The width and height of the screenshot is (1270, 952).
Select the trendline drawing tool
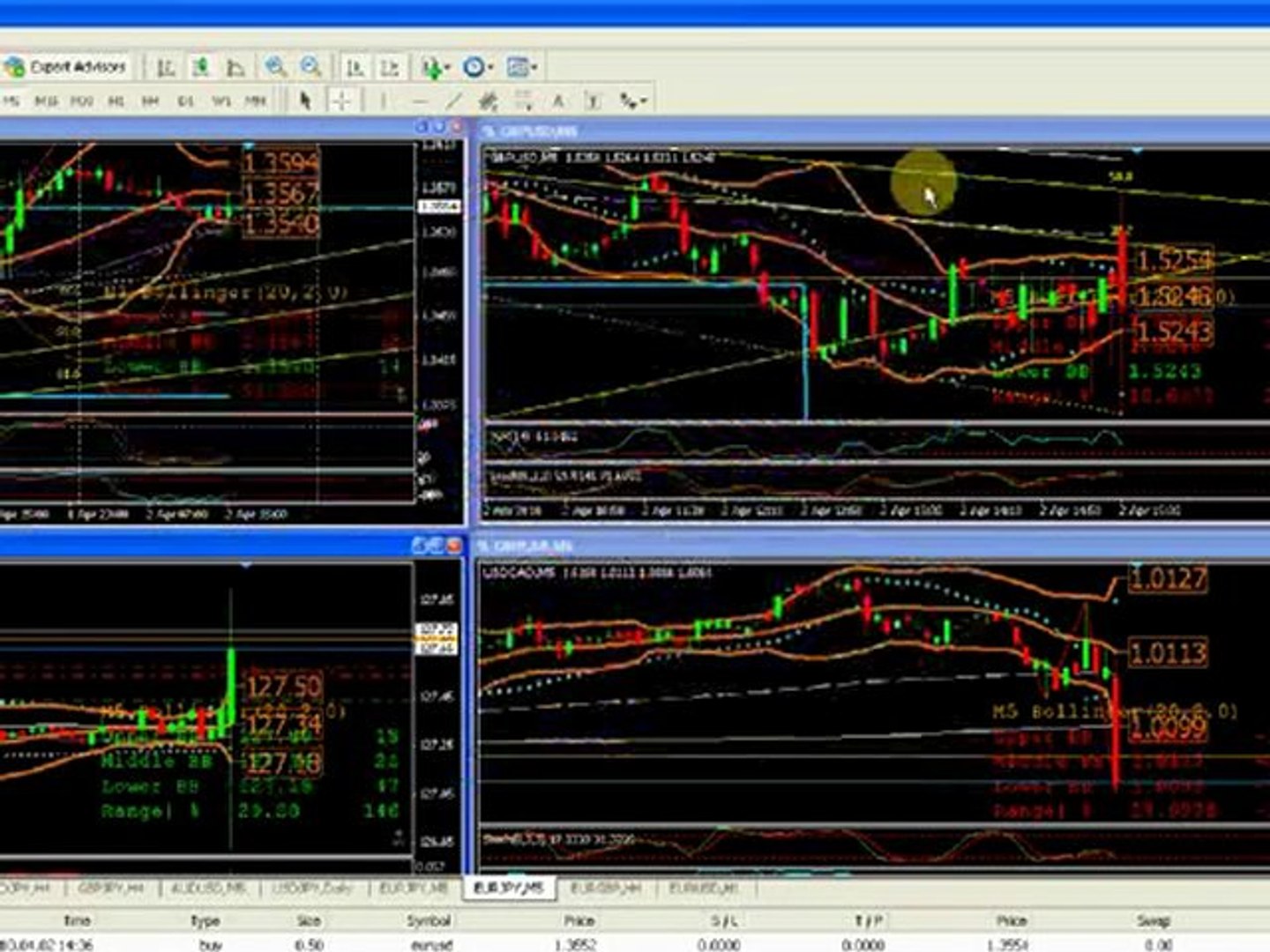(453, 101)
